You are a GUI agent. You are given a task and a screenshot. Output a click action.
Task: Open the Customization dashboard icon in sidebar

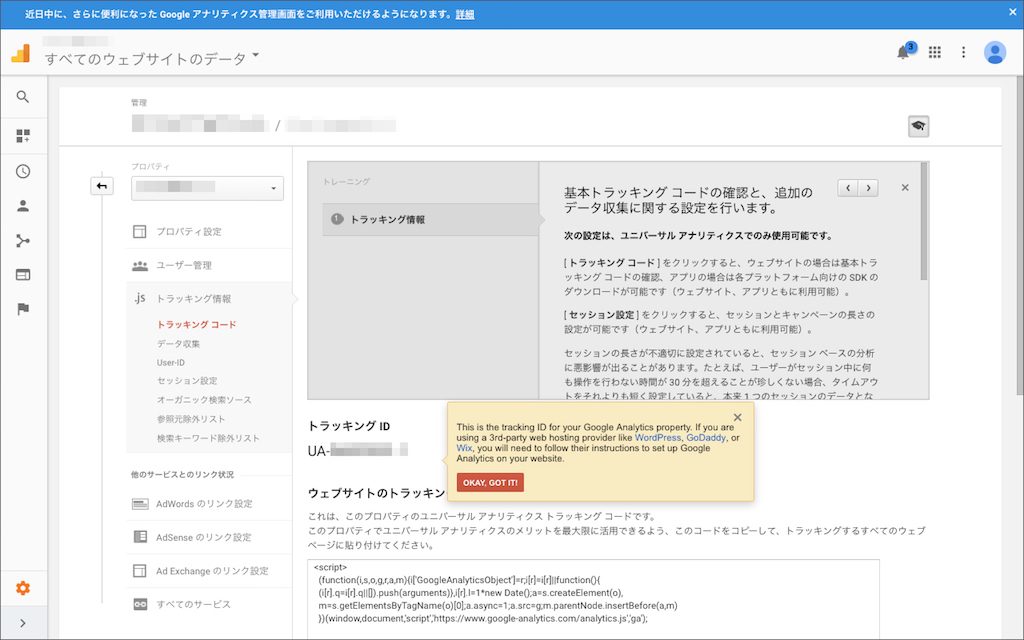point(23,135)
